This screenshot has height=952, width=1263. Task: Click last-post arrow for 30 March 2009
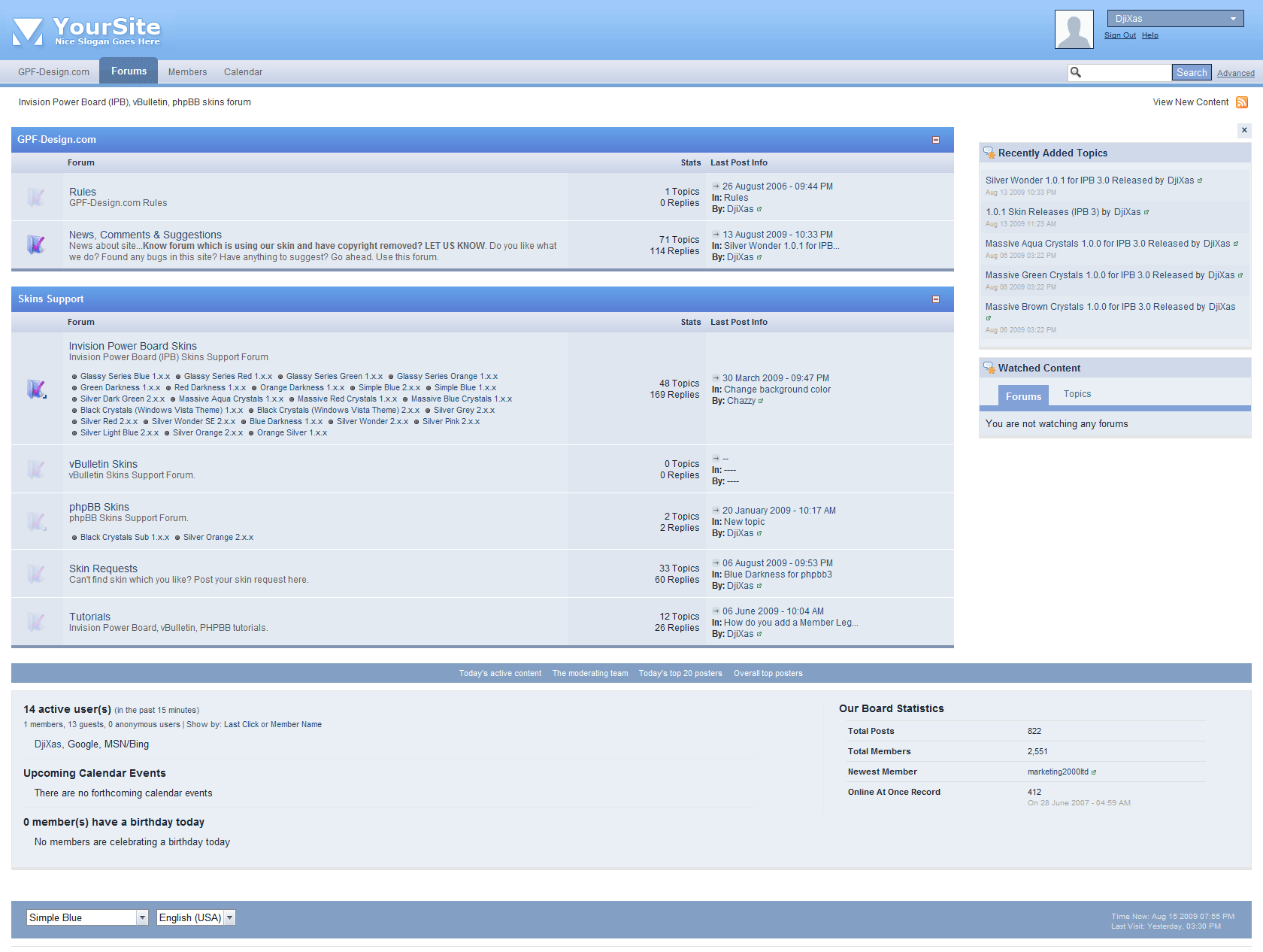coord(716,377)
